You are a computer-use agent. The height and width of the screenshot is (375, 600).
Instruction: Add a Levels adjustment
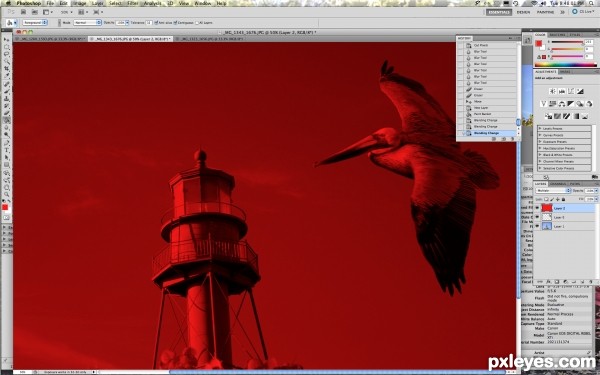click(562, 91)
